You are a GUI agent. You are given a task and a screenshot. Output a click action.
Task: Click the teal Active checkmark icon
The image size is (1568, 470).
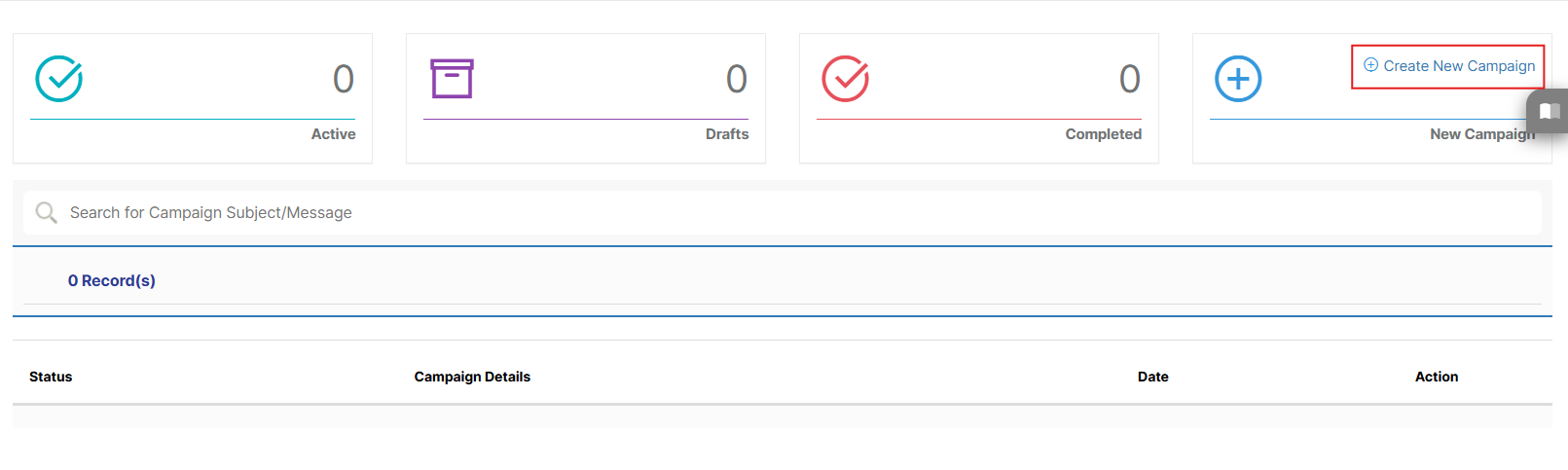pyautogui.click(x=59, y=79)
